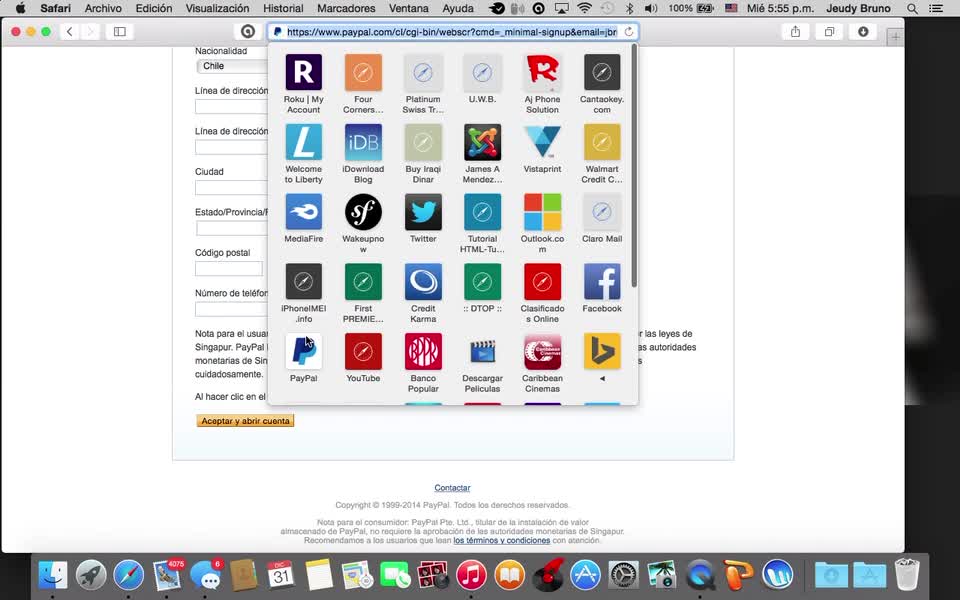Open the Archivo menu
The image size is (960, 600).
pyautogui.click(x=103, y=9)
